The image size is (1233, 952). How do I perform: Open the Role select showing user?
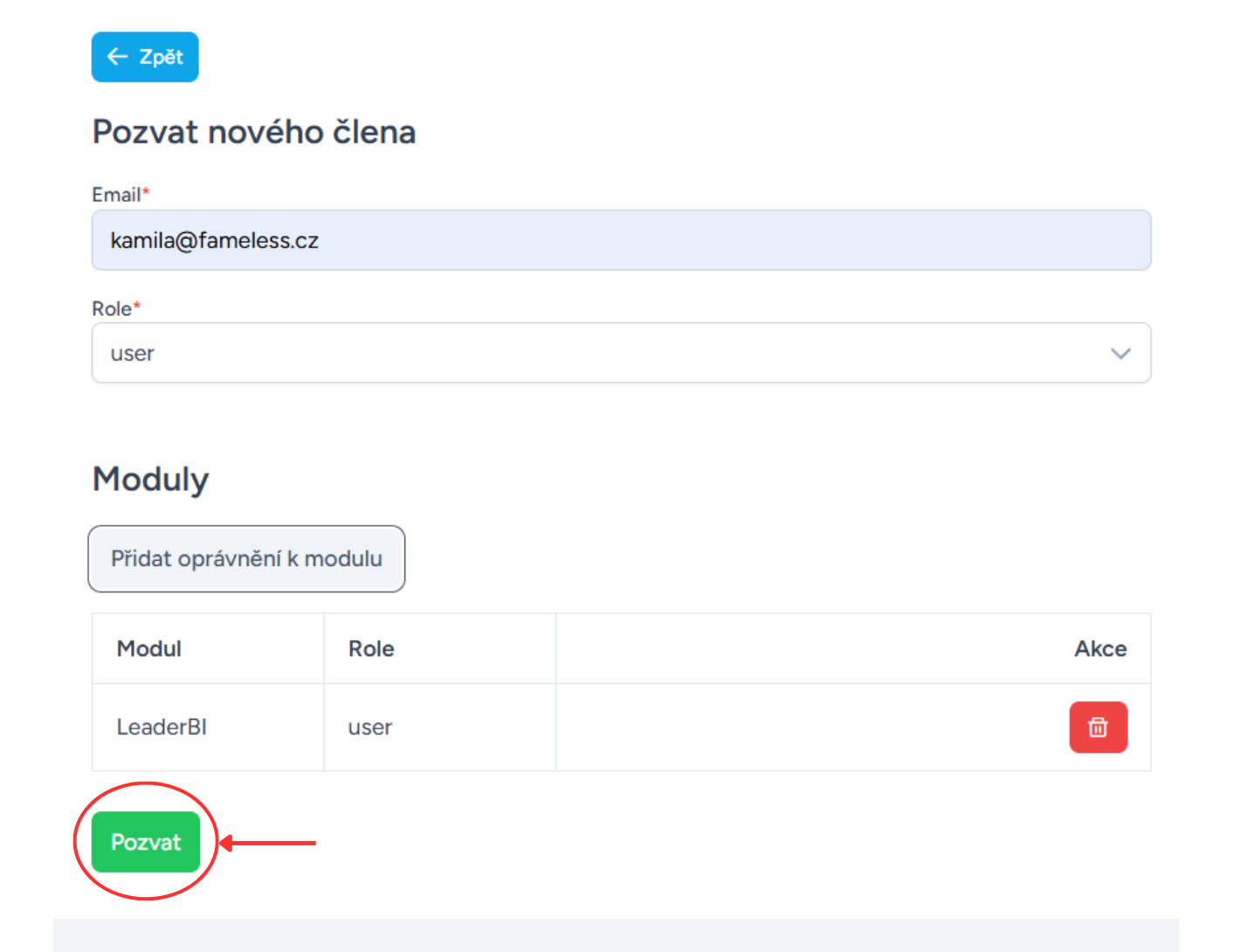[x=621, y=353]
